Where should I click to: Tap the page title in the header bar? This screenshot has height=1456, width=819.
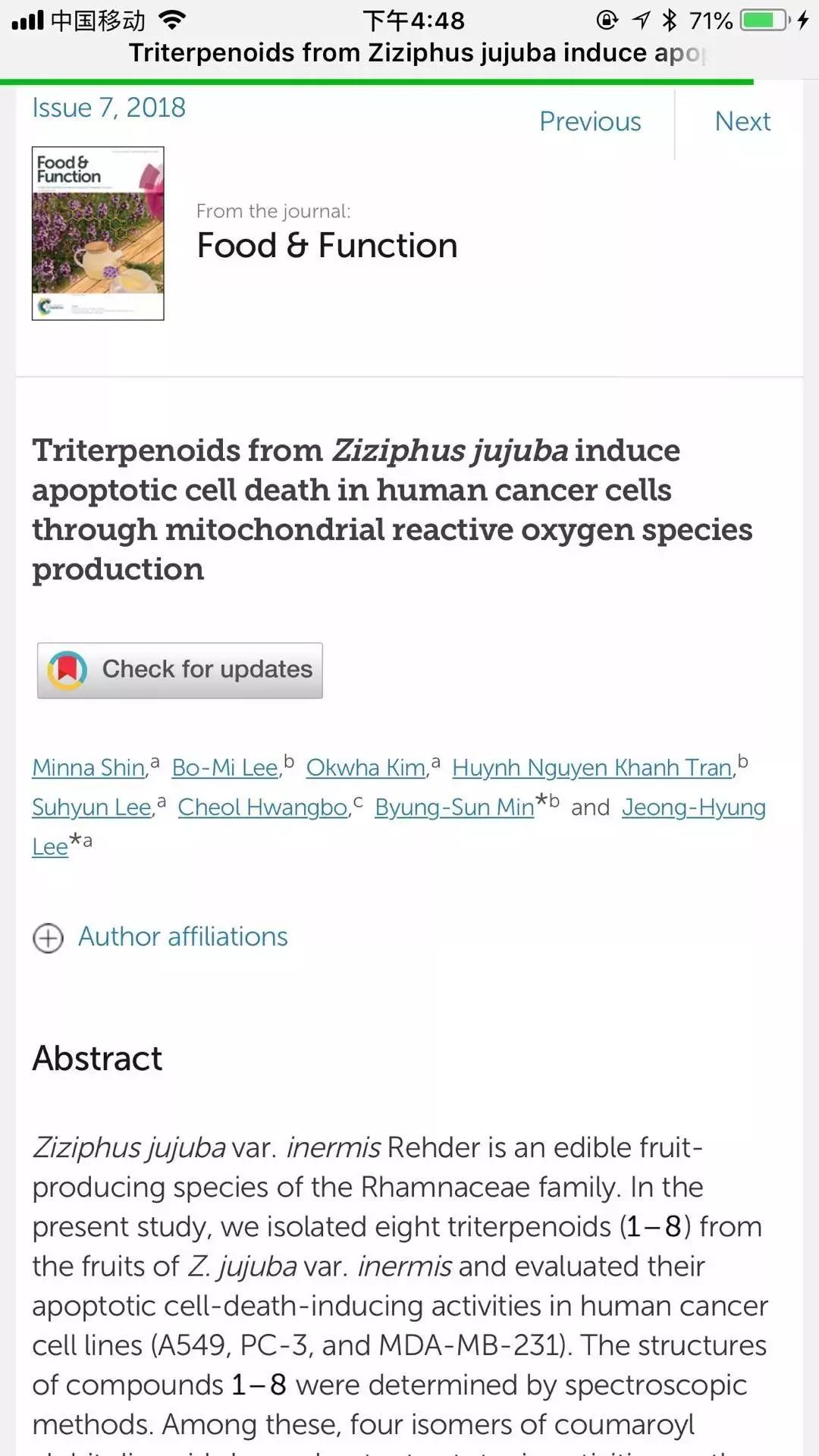point(417,53)
